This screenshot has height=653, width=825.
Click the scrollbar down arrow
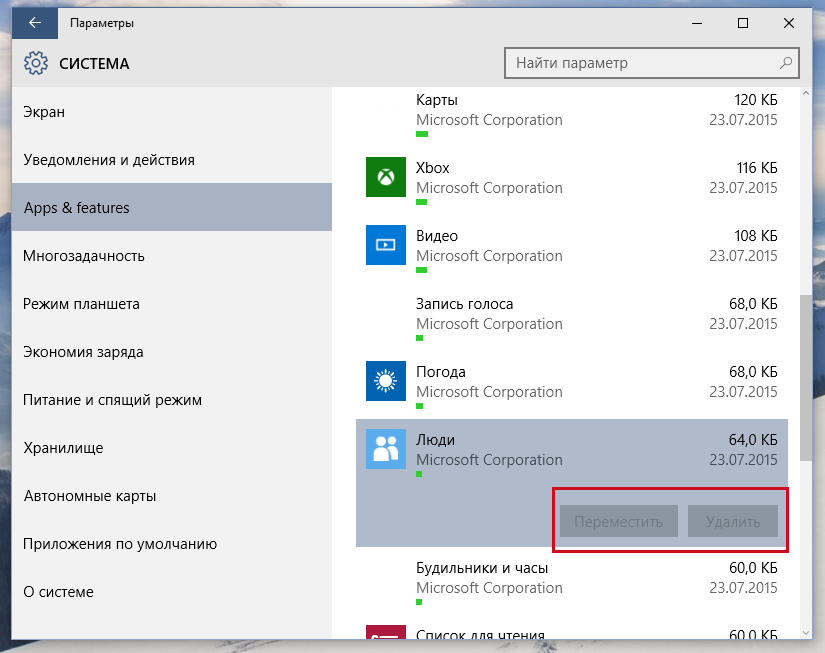coord(806,633)
